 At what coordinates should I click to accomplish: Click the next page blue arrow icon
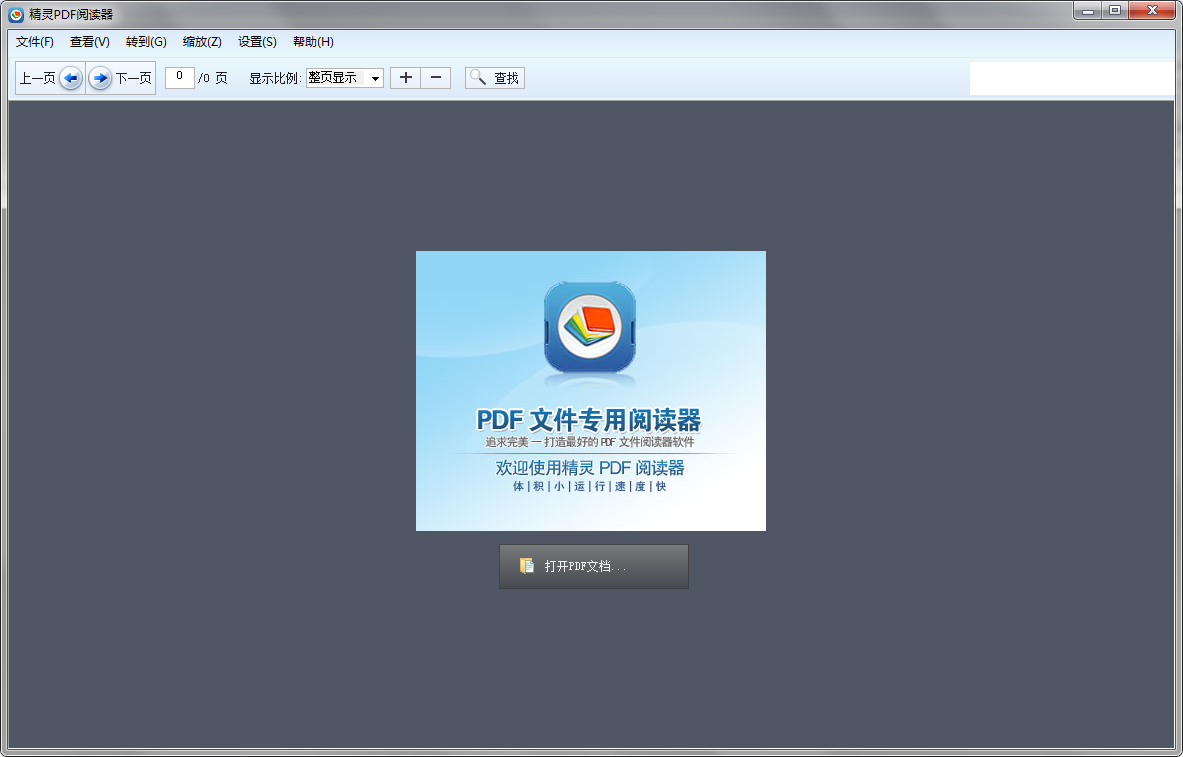click(x=99, y=77)
